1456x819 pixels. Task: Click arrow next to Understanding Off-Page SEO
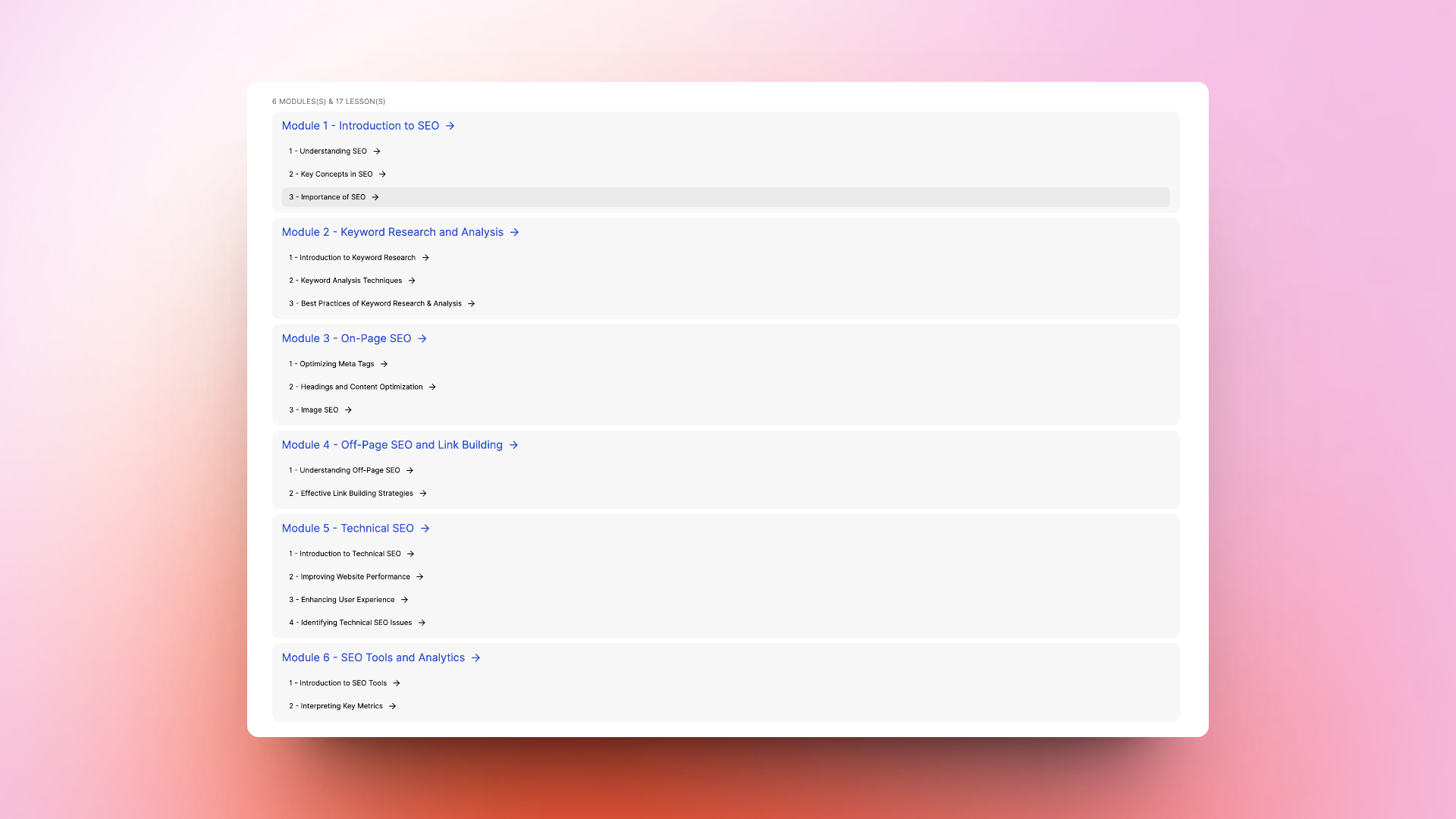[409, 470]
